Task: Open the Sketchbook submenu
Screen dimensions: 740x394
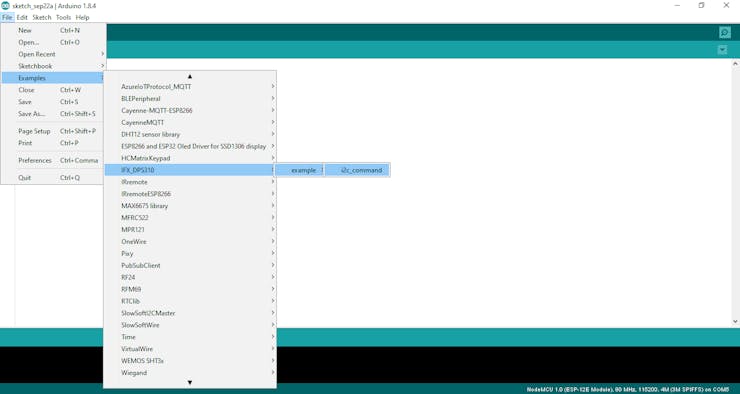Action: coord(53,66)
